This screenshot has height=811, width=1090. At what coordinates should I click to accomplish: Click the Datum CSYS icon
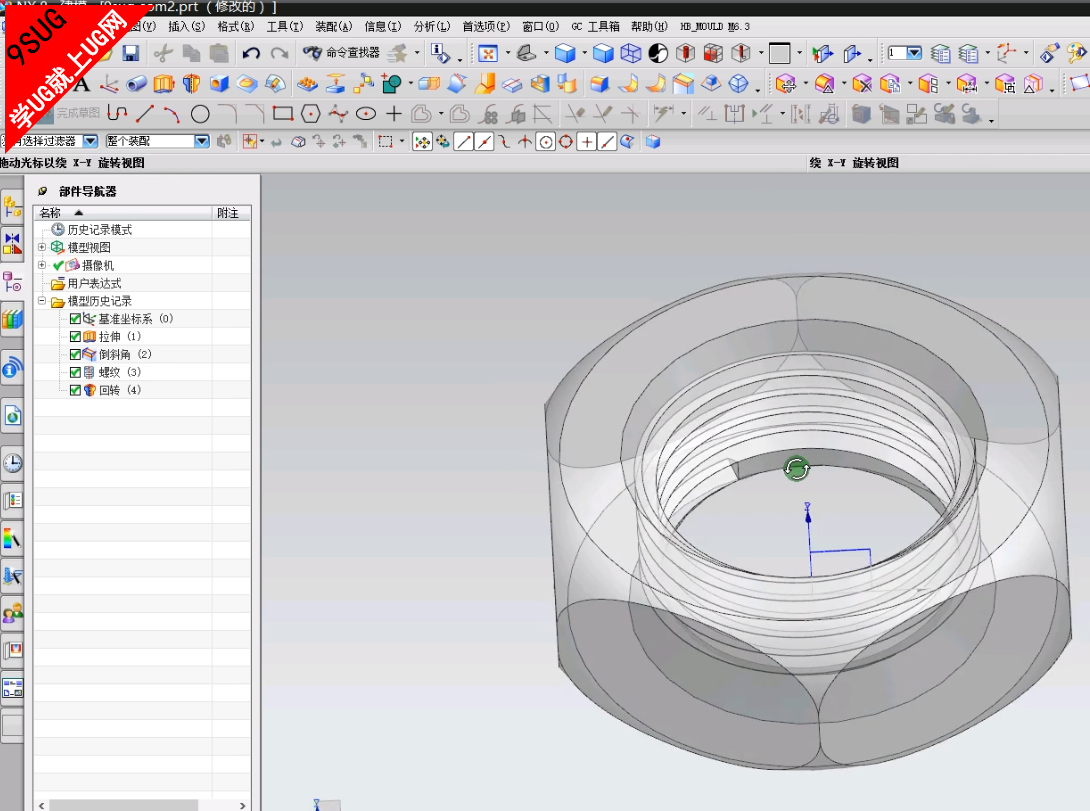point(109,84)
